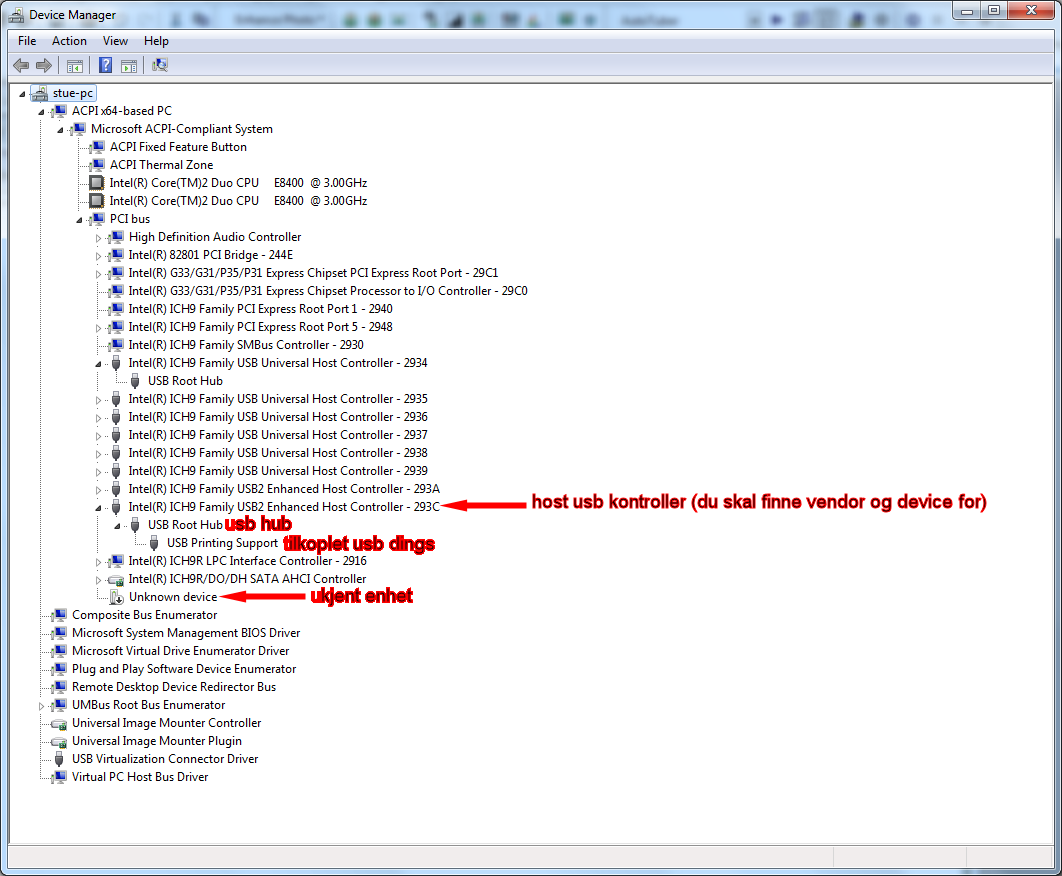The image size is (1062, 876).
Task: Click the SATA AHCI Controller drive icon
Action: (x=116, y=579)
